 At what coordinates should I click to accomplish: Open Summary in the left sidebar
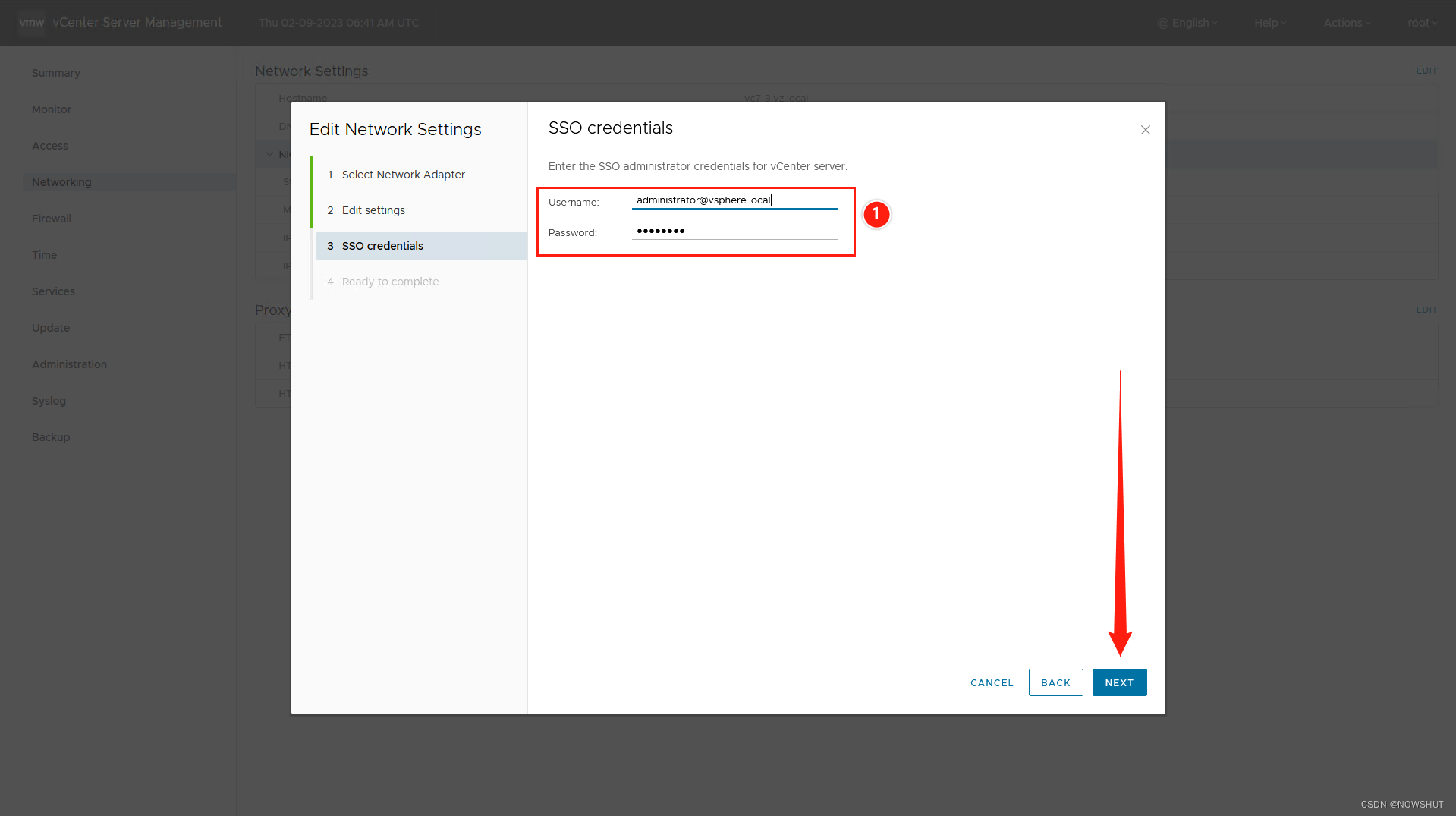click(56, 73)
